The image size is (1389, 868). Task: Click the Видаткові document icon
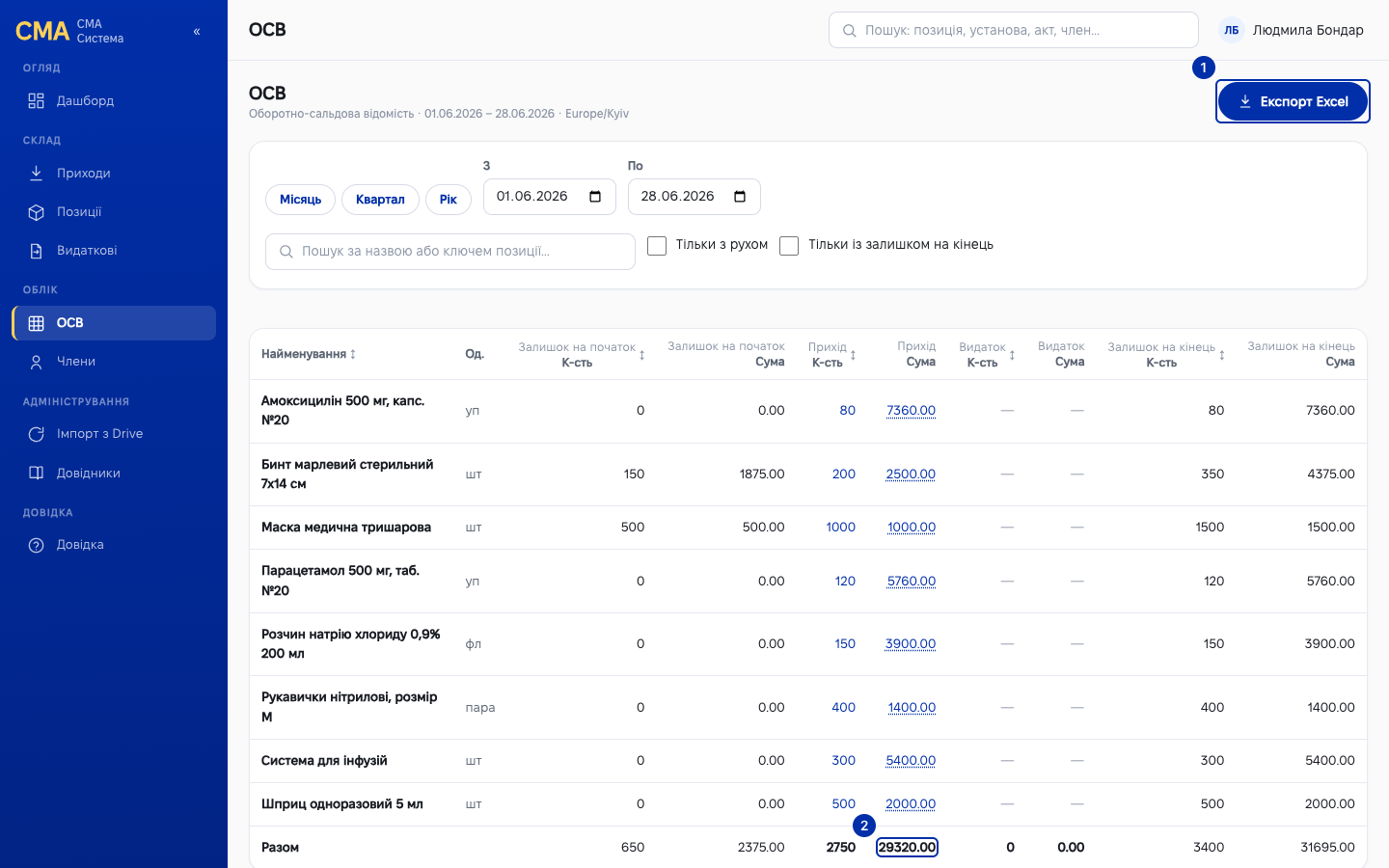(37, 251)
